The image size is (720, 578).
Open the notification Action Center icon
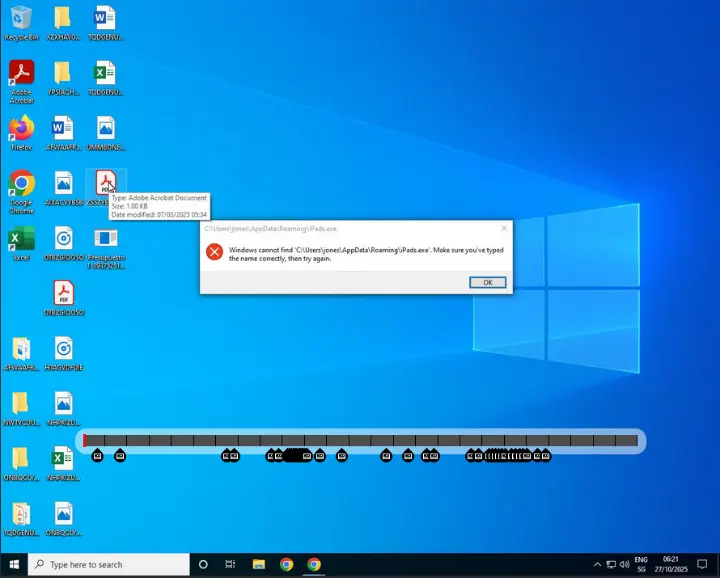pyautogui.click(x=702, y=564)
